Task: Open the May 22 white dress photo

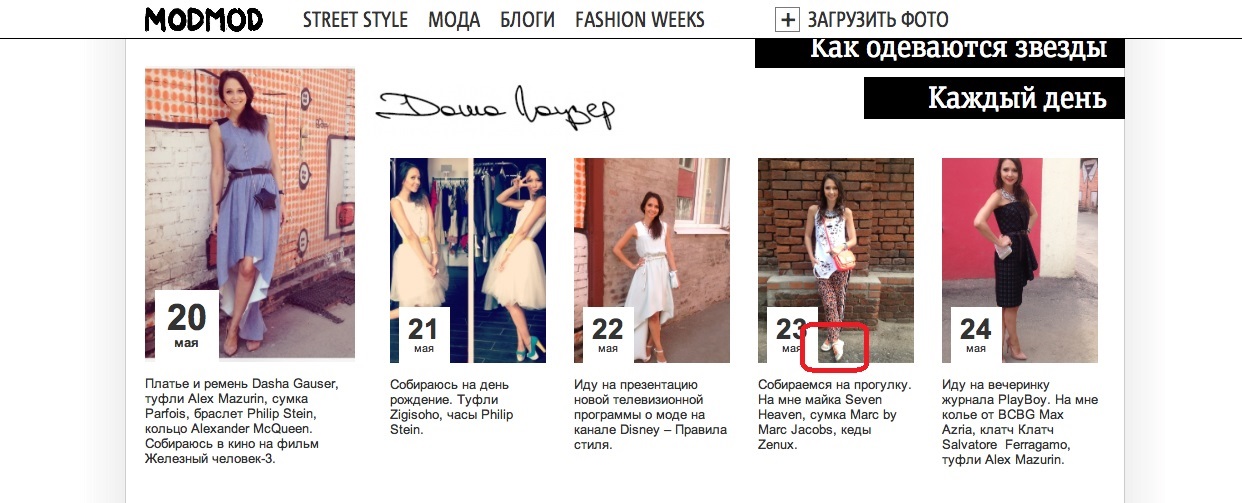Action: click(652, 260)
